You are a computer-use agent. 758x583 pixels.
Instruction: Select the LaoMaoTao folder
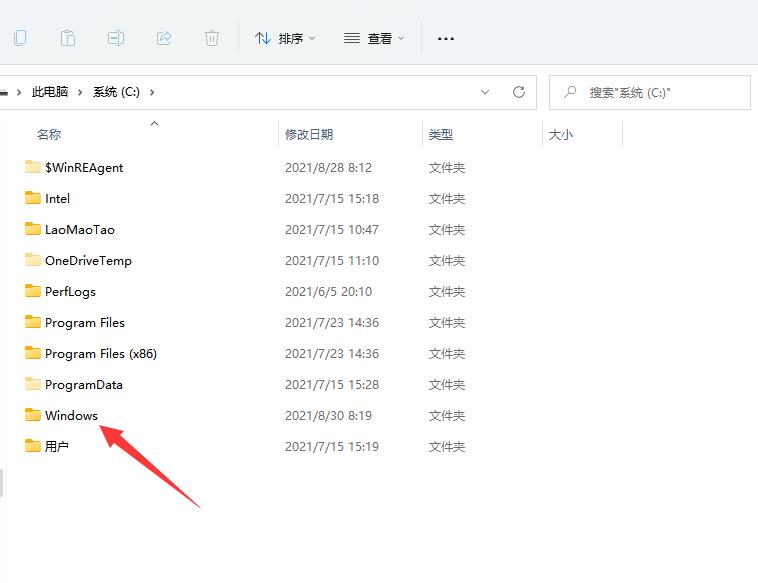click(80, 230)
